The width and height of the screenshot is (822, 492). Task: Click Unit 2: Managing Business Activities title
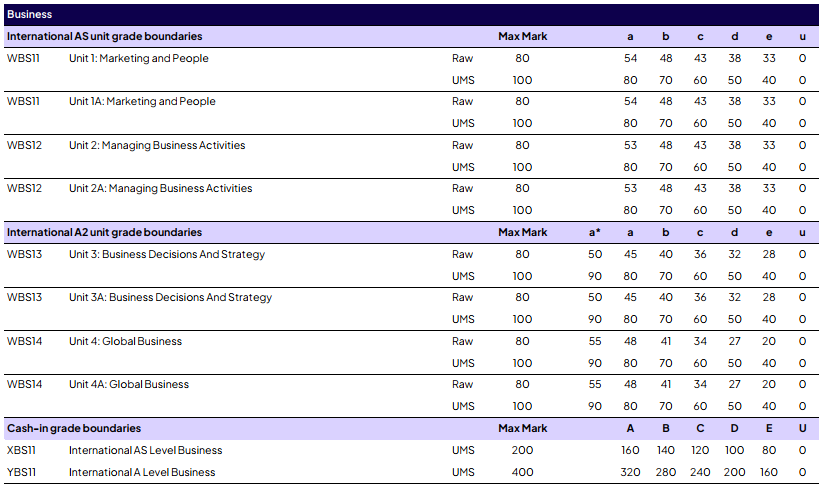pyautogui.click(x=157, y=145)
